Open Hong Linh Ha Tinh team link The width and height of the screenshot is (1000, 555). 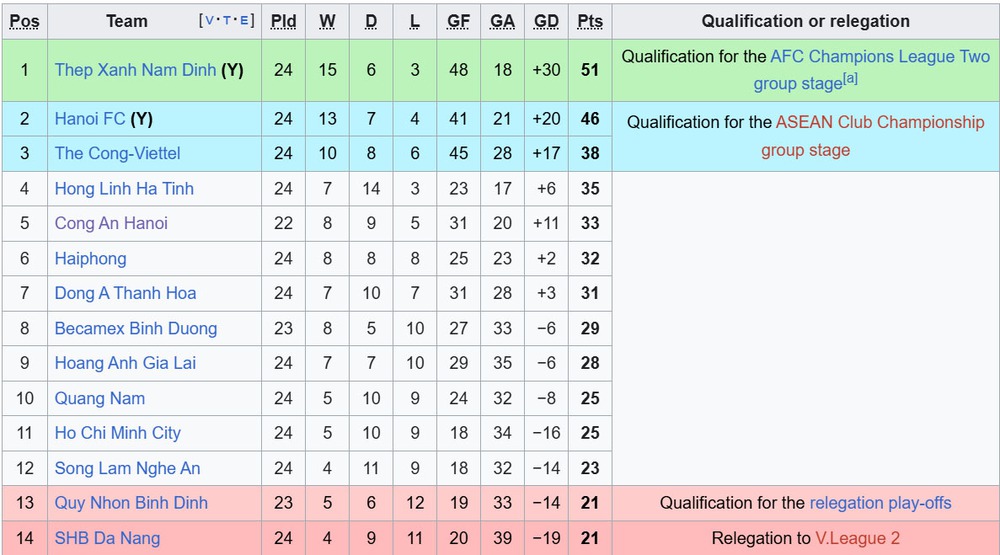pos(124,189)
